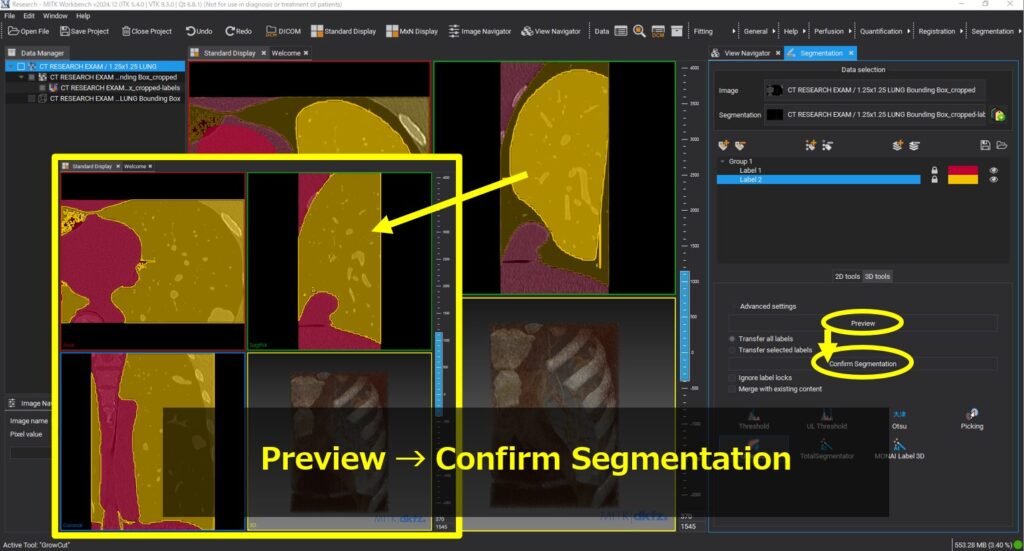Open the Segmentation selection field in Data selection
1024x551 pixels.
[x=874, y=115]
